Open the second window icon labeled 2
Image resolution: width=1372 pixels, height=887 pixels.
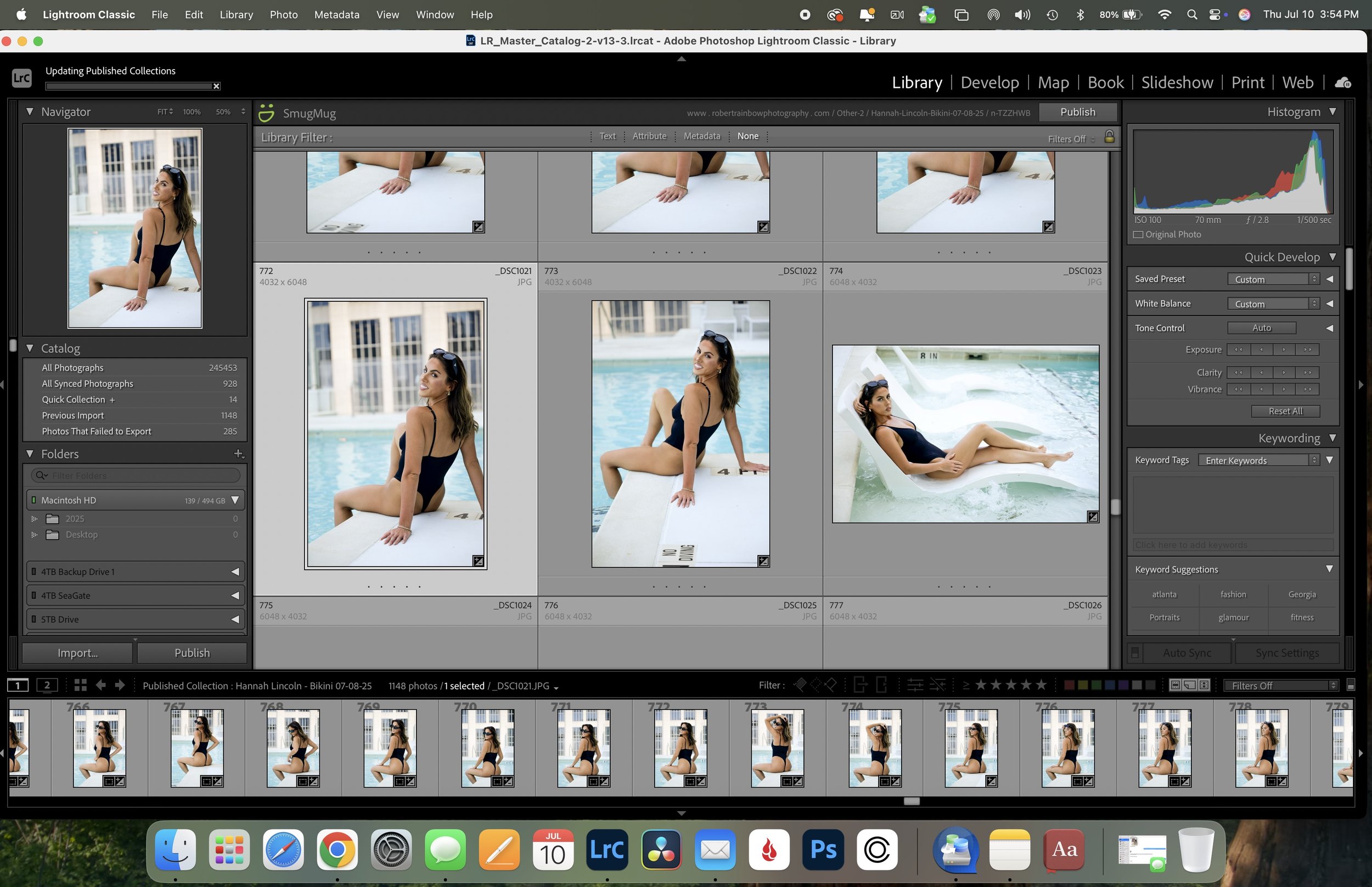[47, 685]
